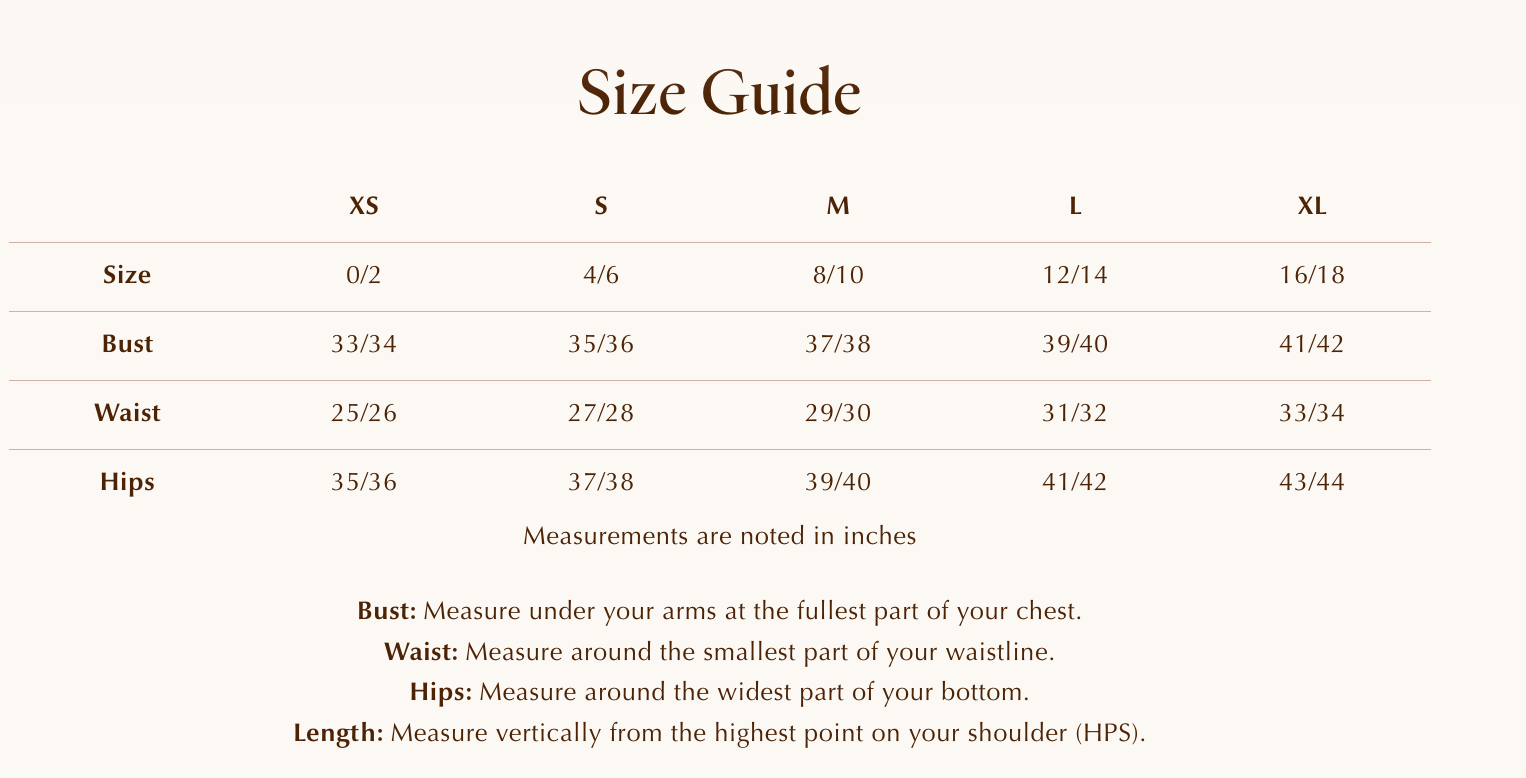Click the 0/2 size cell

click(364, 275)
